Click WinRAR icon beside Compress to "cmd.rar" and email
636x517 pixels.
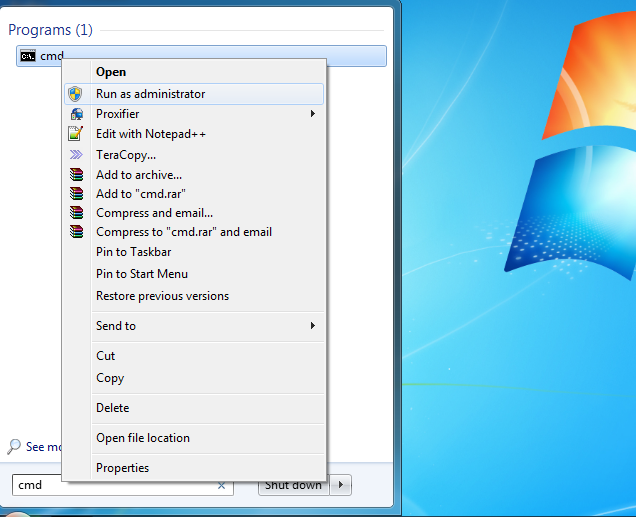76,232
